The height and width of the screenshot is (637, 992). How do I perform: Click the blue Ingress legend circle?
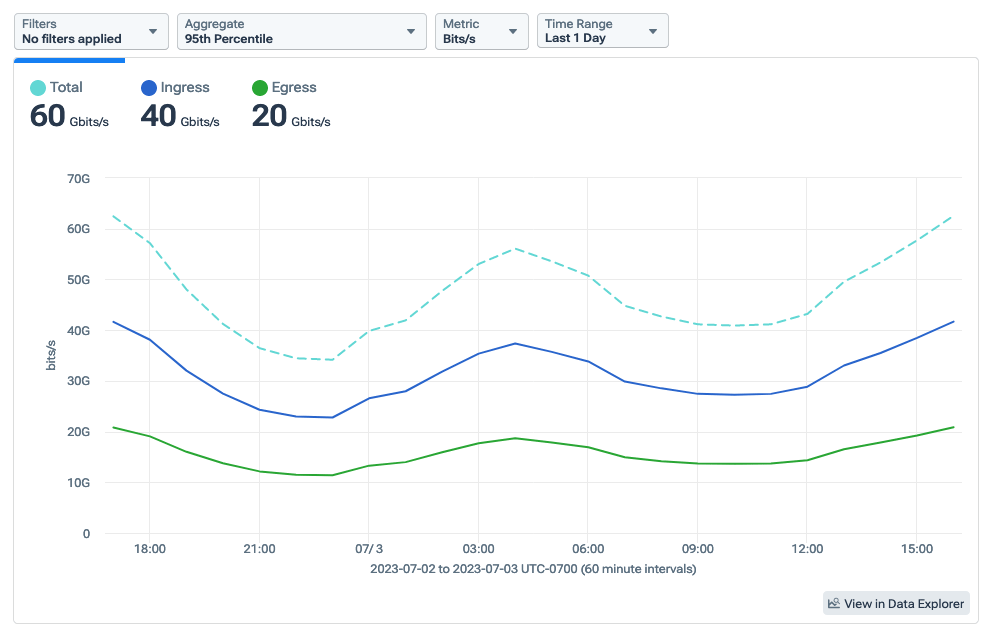(149, 88)
